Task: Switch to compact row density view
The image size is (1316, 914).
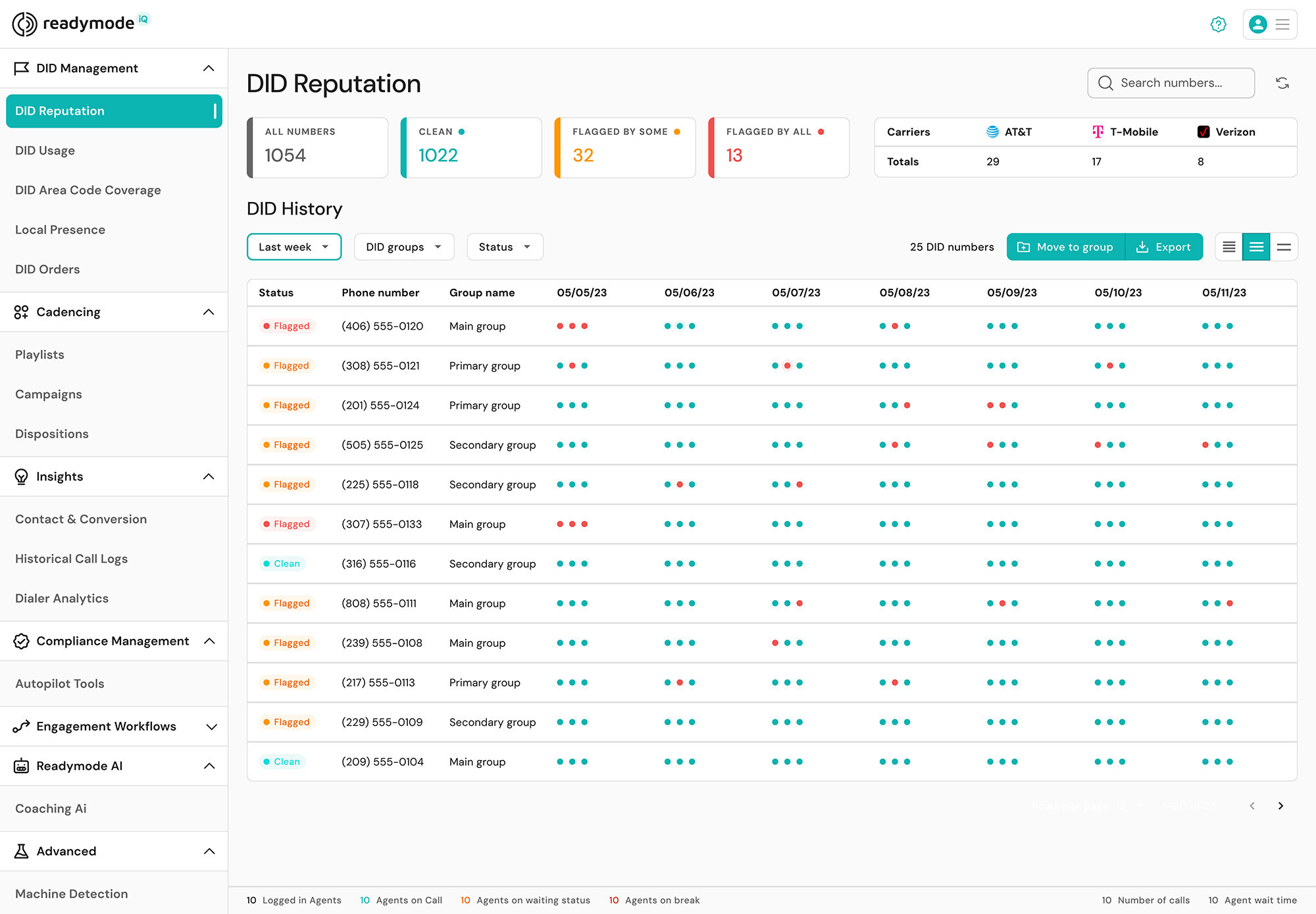Action: [1228, 247]
